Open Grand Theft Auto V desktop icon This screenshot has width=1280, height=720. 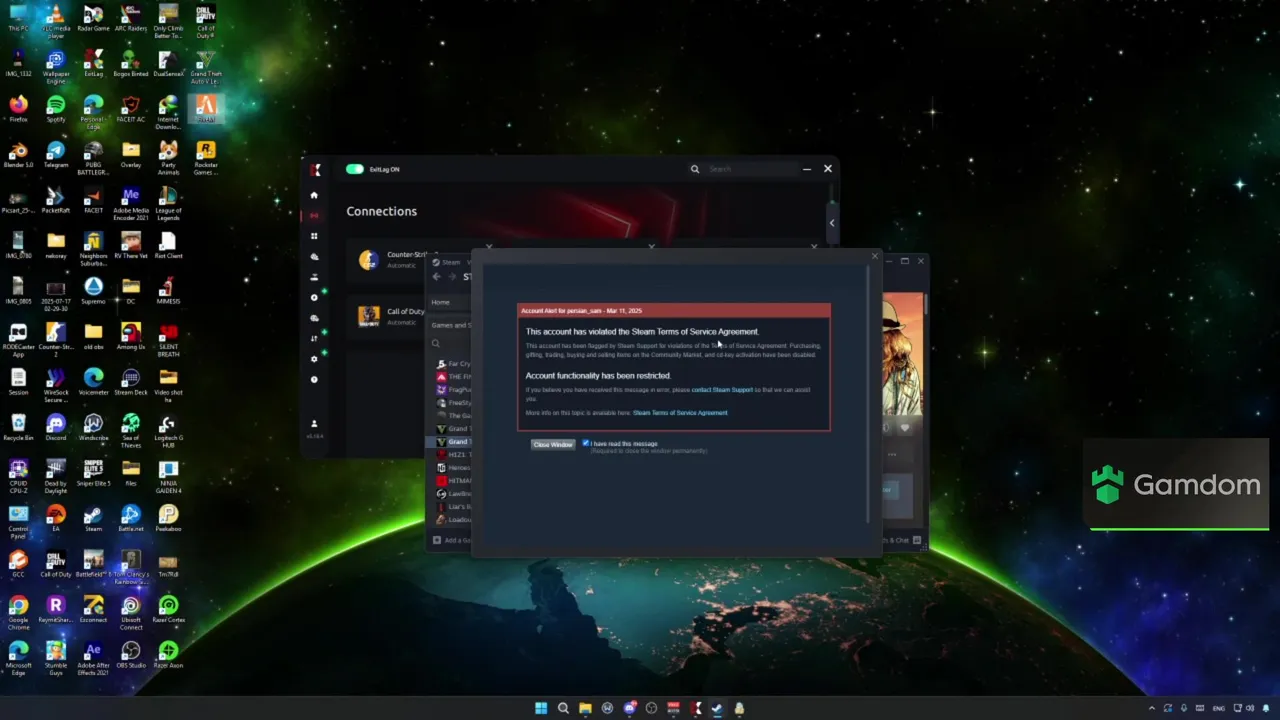[206, 66]
